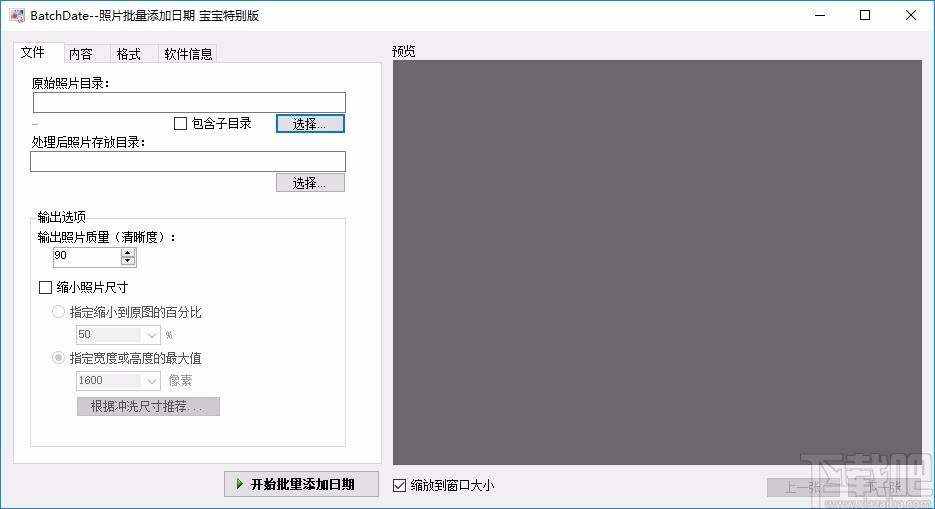Open the 软件信息 tab

pos(188,54)
